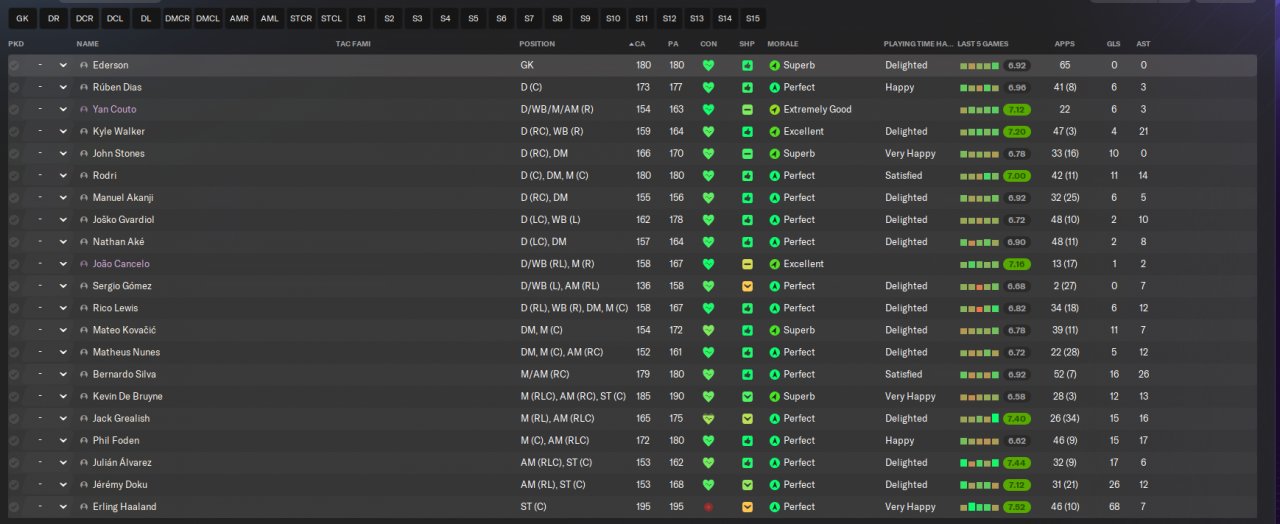The width and height of the screenshot is (1280, 524).
Task: Select the GK position filter
Action: (23, 18)
